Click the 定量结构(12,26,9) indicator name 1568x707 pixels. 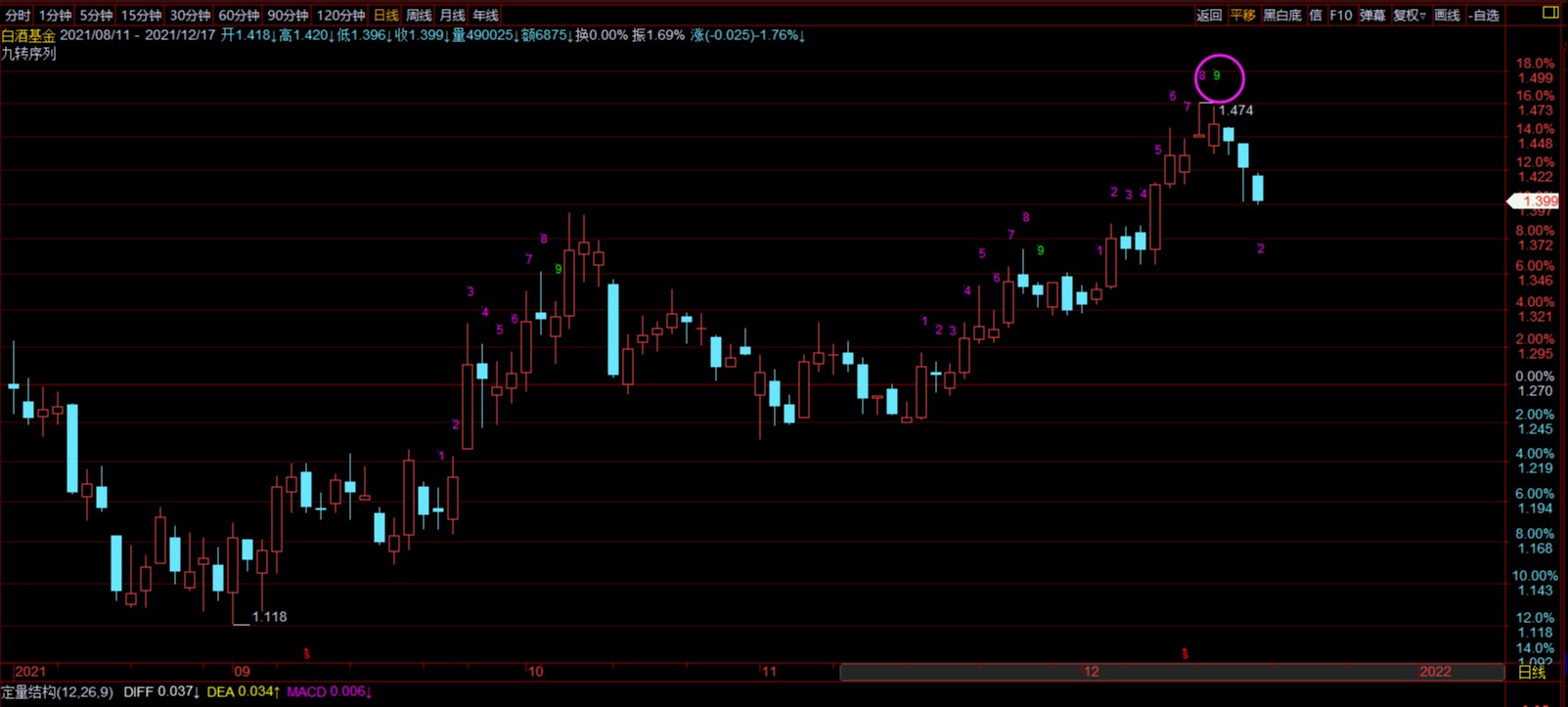[x=57, y=692]
